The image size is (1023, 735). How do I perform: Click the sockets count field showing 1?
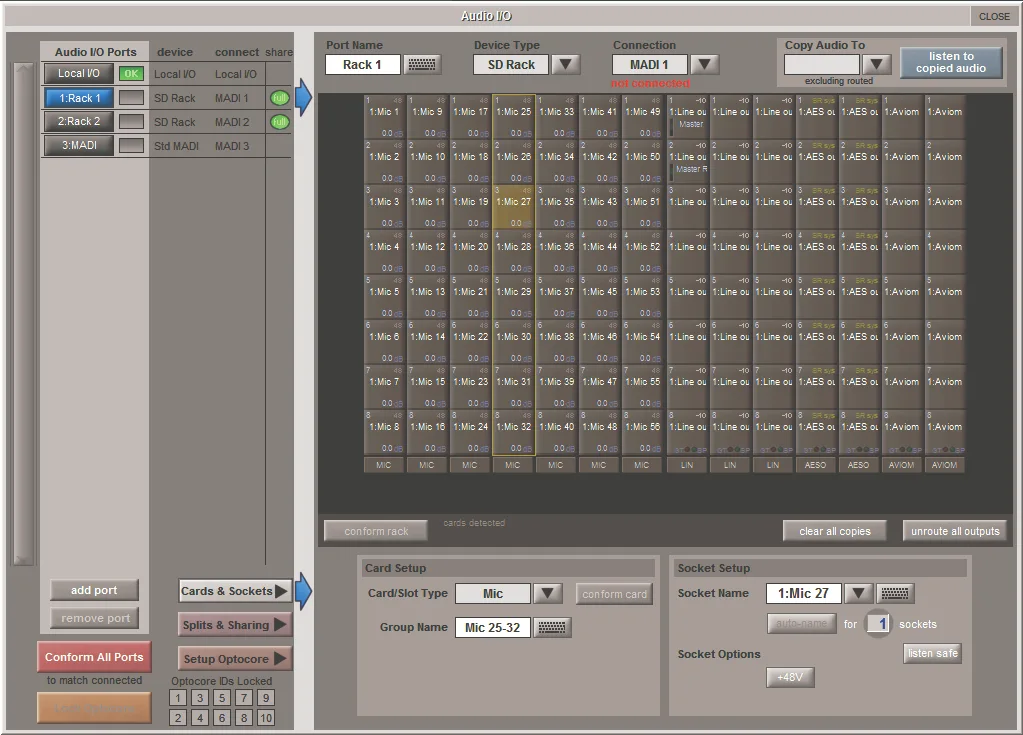[878, 624]
